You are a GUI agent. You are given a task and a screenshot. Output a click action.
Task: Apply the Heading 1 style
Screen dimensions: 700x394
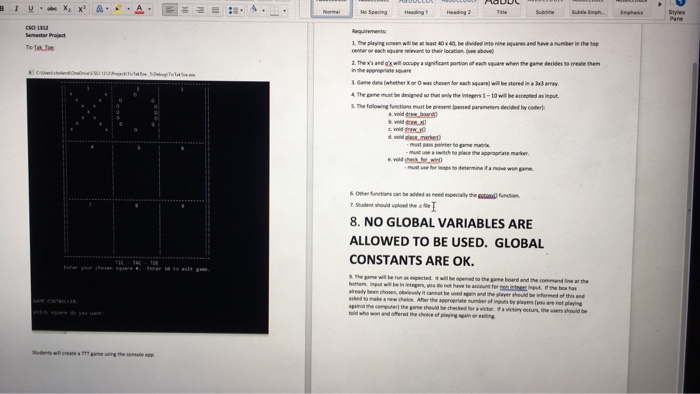[416, 9]
